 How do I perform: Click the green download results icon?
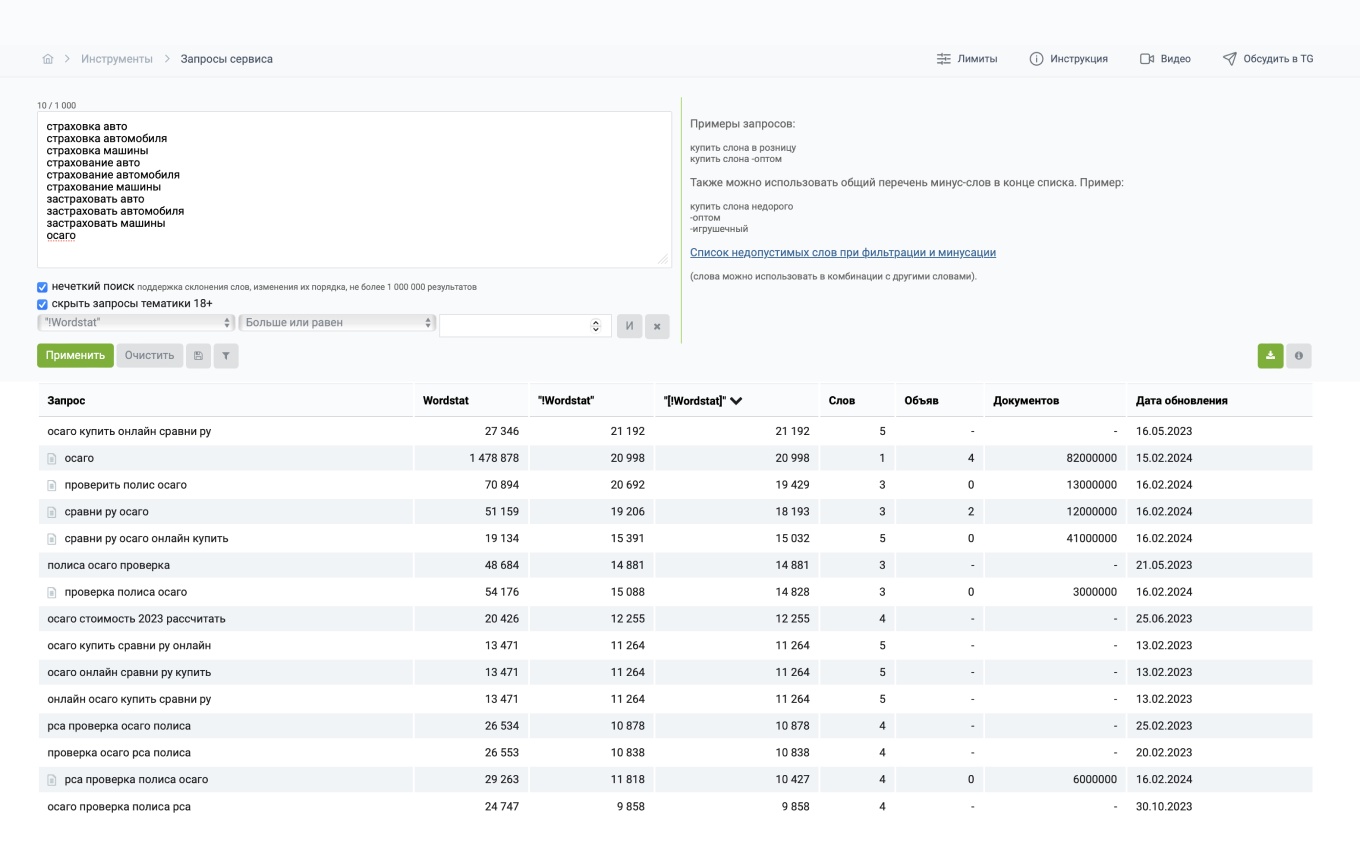(x=1270, y=356)
